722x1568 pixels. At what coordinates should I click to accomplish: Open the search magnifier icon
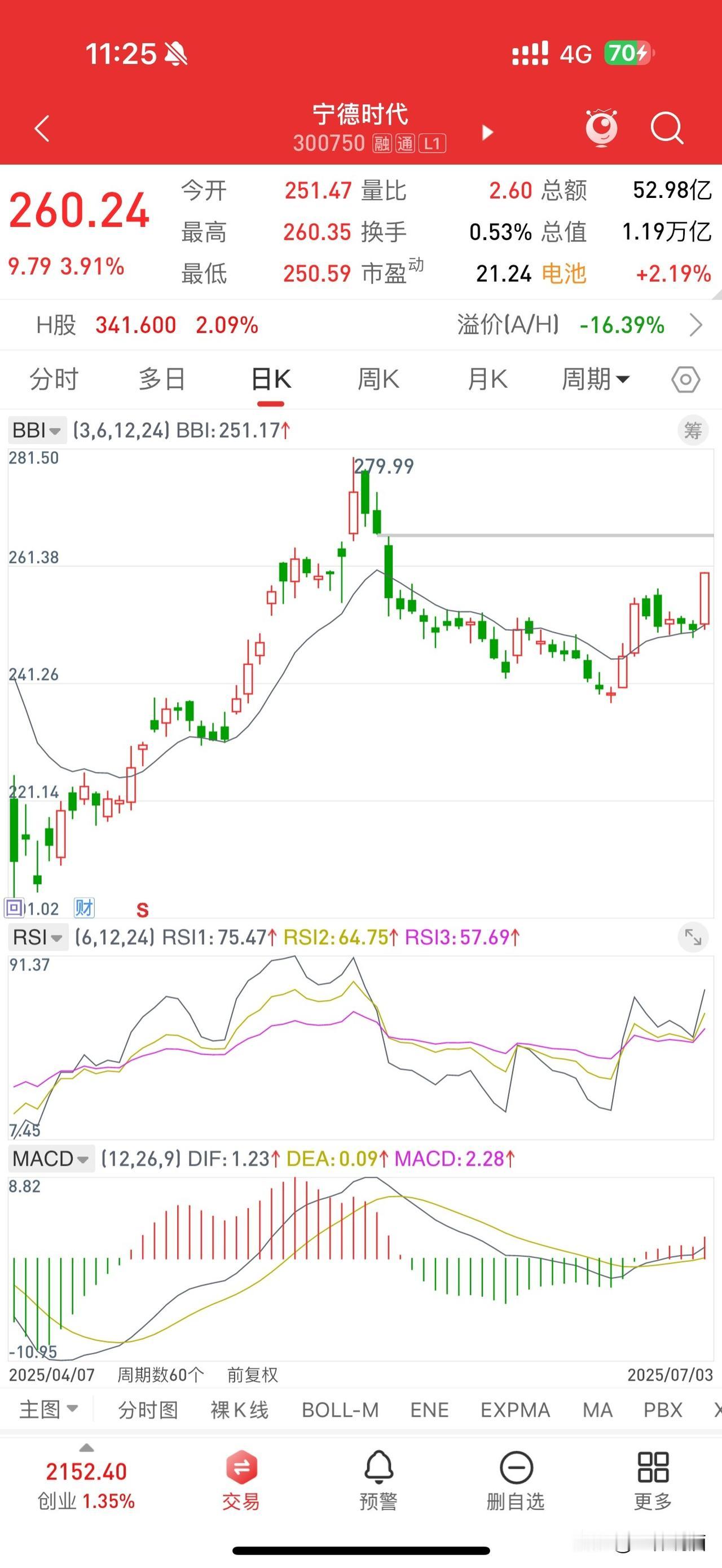pyautogui.click(x=667, y=128)
